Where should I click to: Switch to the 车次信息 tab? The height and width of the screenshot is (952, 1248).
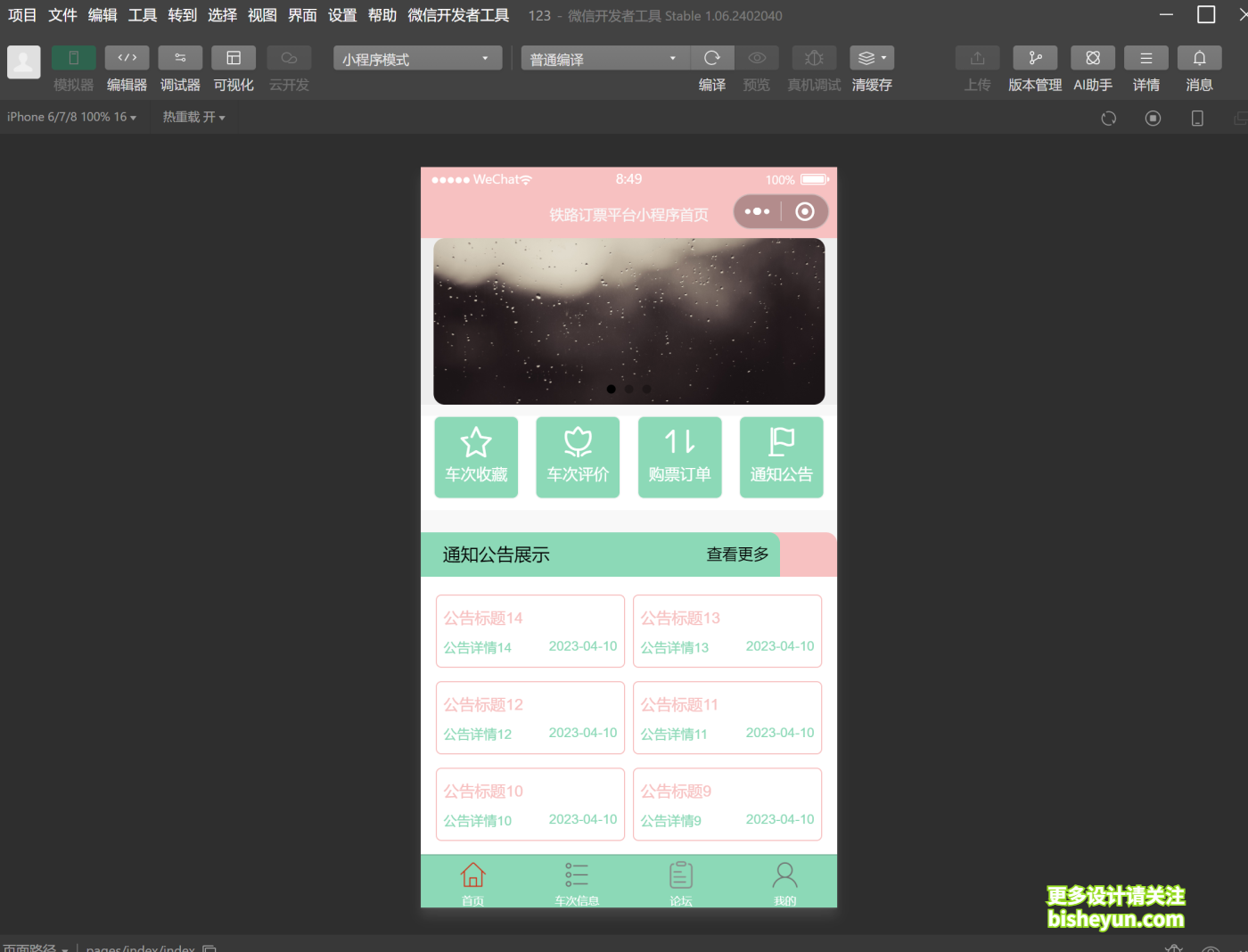click(x=577, y=882)
